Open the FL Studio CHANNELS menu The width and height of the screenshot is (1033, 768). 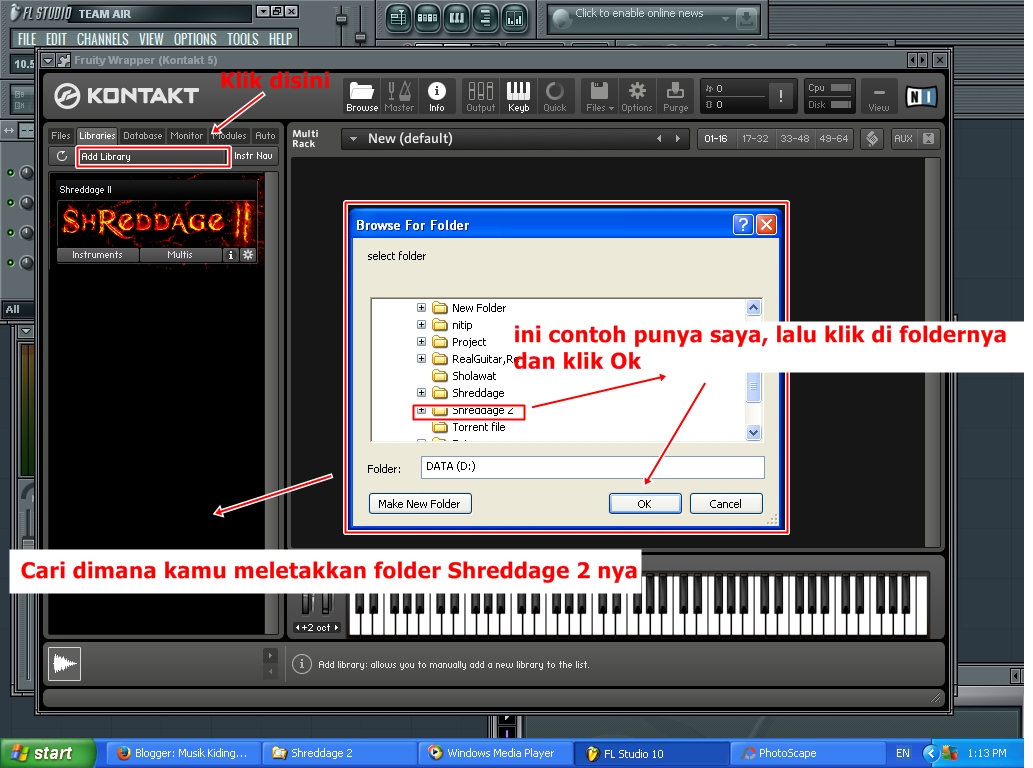102,40
